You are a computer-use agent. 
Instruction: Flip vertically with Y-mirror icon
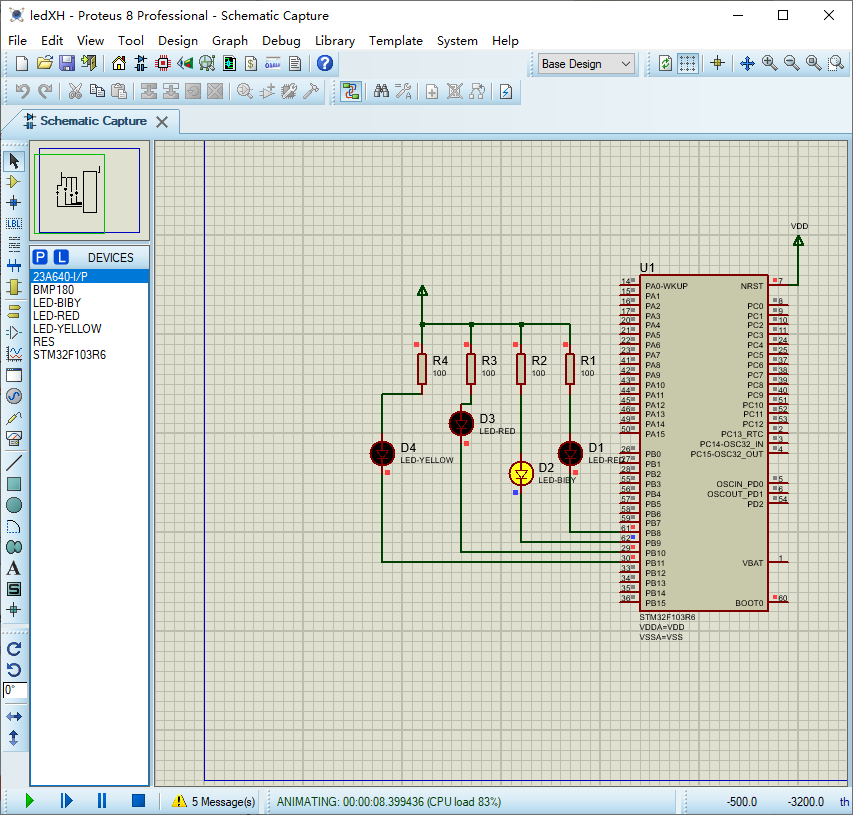[x=14, y=738]
